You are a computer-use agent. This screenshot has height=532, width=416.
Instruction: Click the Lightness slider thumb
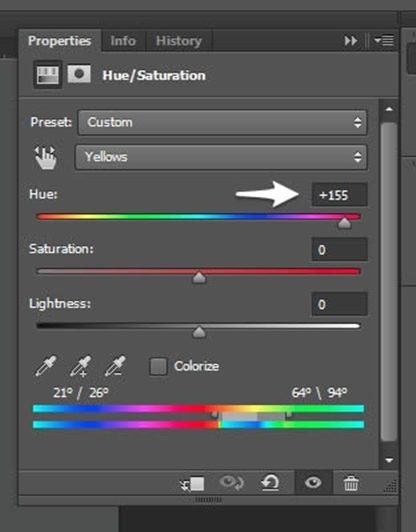pyautogui.click(x=199, y=332)
